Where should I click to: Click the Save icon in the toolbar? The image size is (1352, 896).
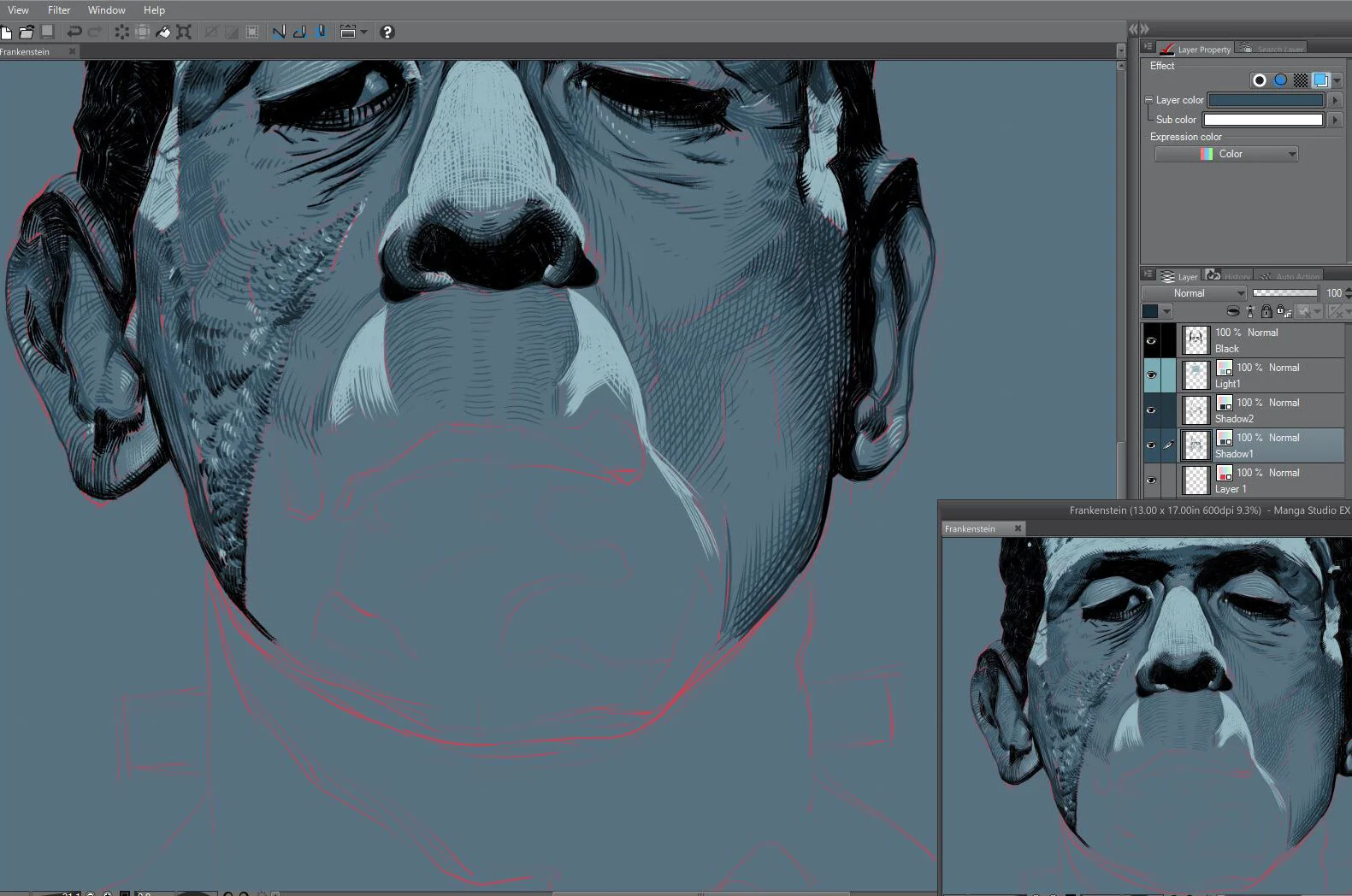[48, 32]
